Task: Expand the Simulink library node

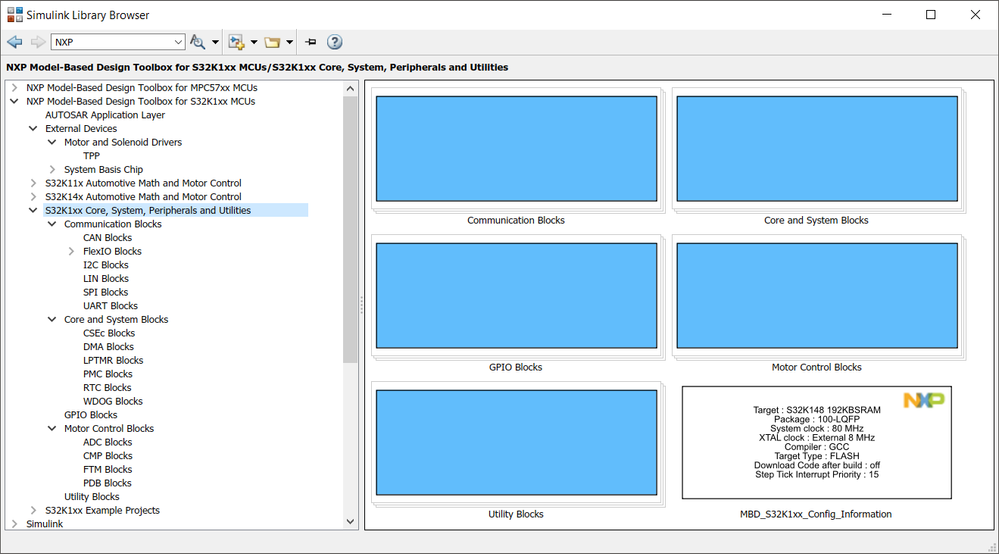Action: click(14, 524)
